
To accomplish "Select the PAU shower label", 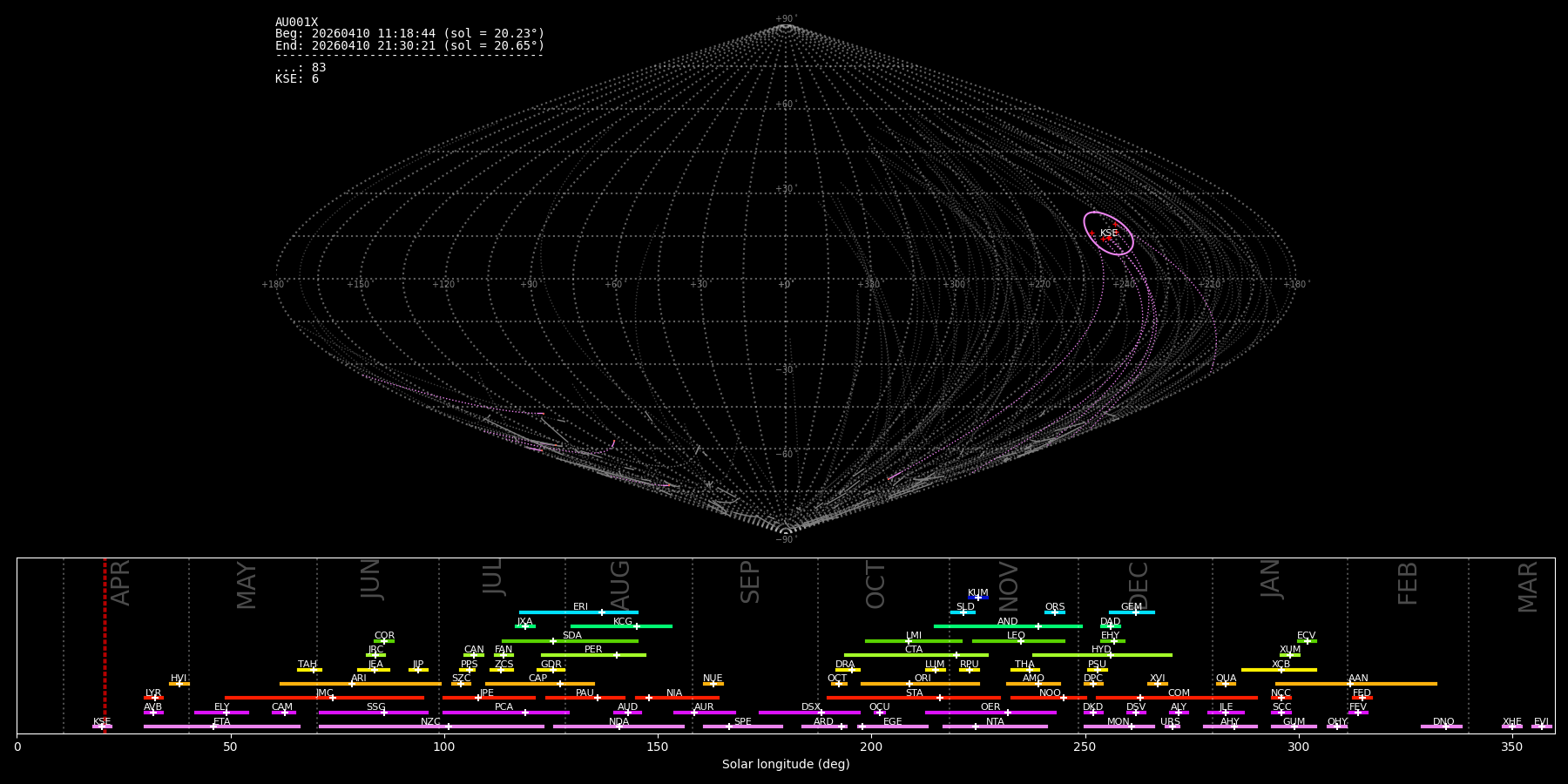I will [585, 693].
